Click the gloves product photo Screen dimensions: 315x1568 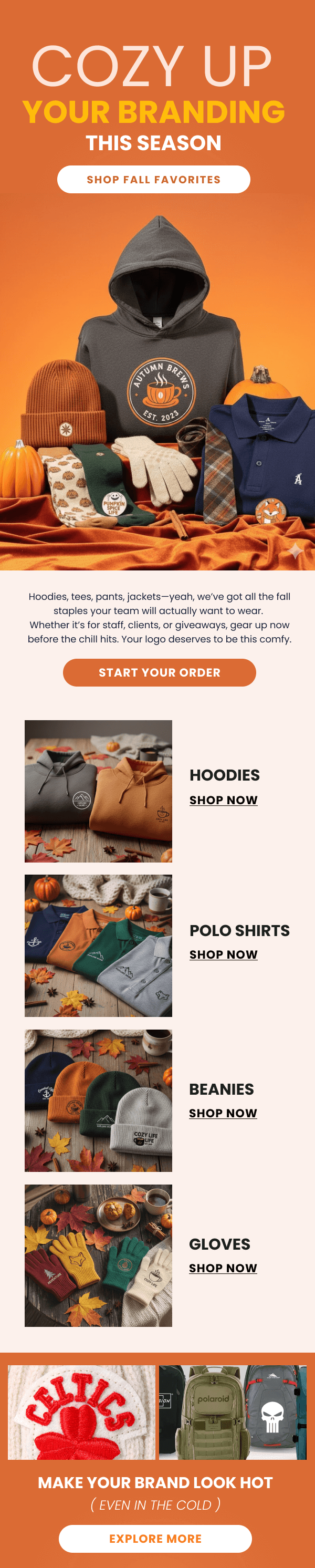click(98, 1255)
